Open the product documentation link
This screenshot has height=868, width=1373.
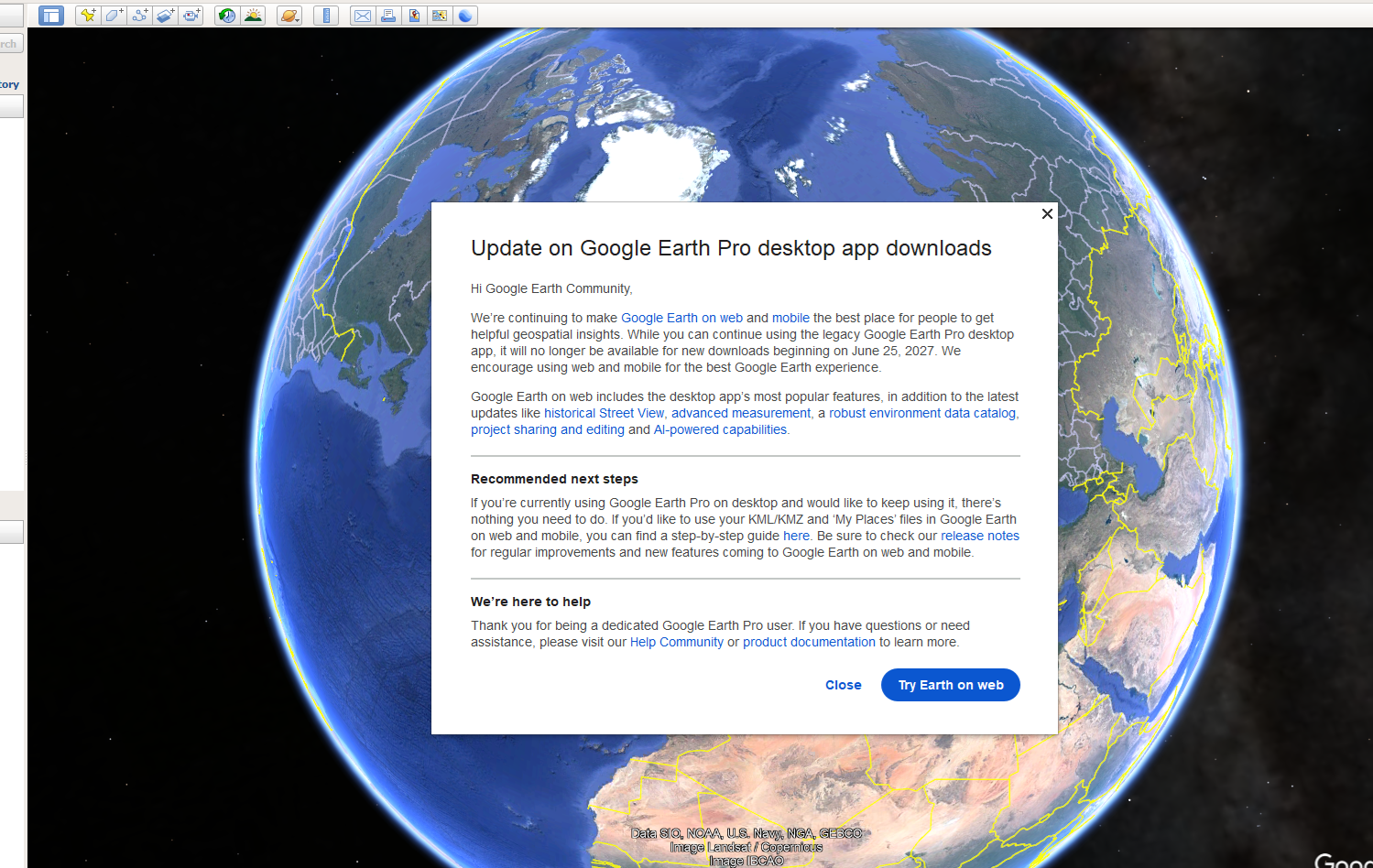809,642
